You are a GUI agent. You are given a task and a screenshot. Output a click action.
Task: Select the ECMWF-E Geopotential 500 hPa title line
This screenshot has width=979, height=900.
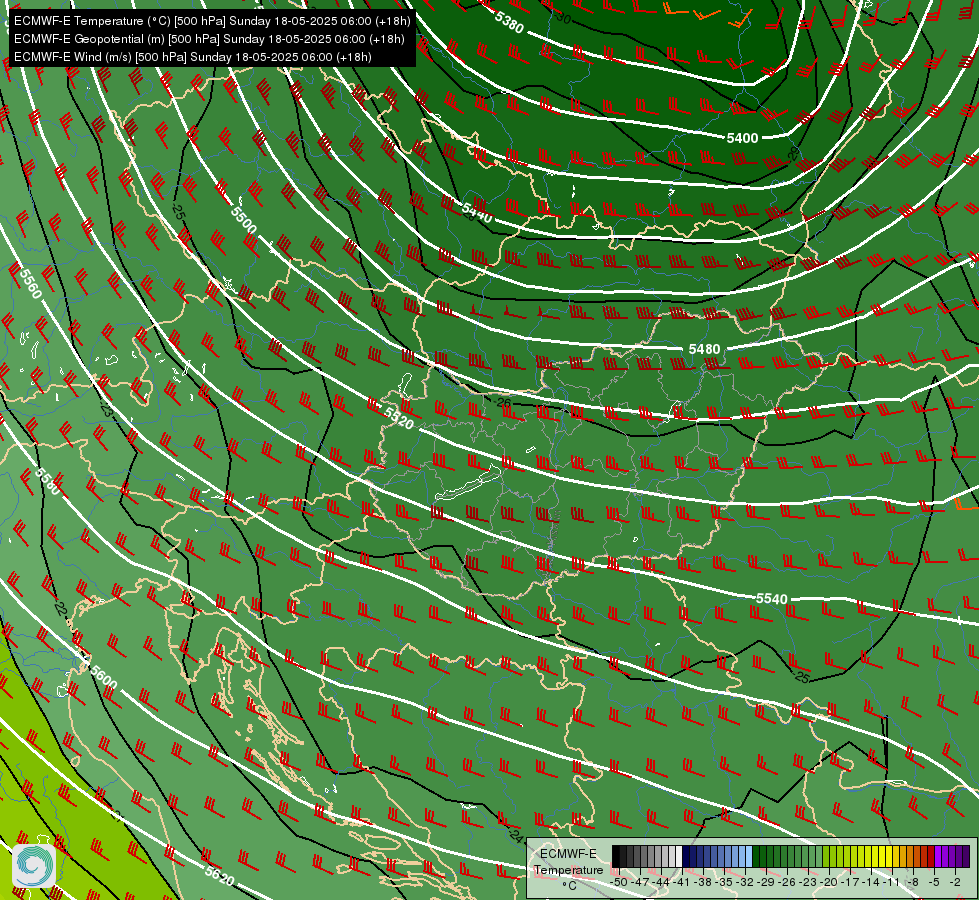pyautogui.click(x=209, y=39)
